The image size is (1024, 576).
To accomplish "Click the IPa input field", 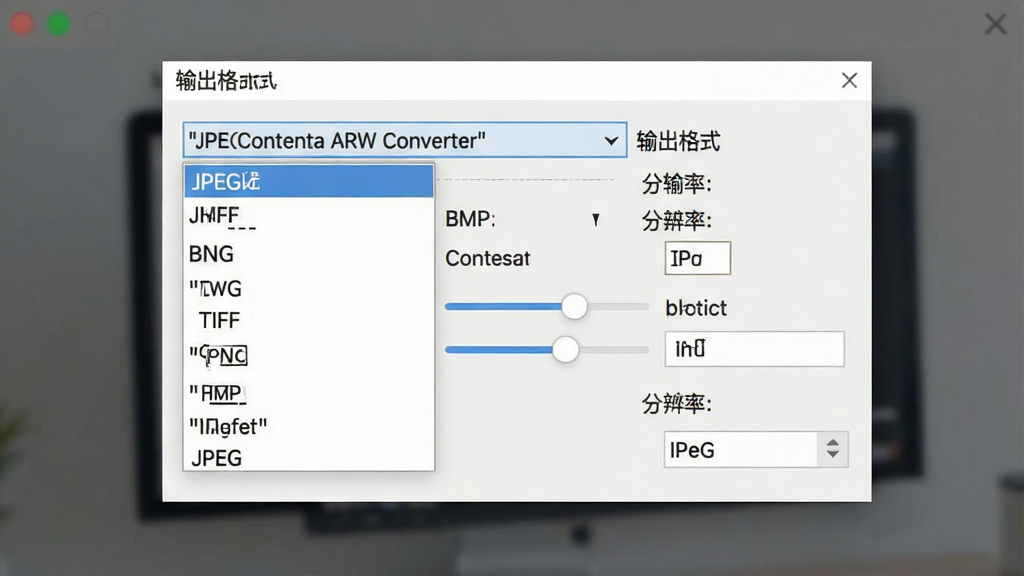I will pos(697,258).
